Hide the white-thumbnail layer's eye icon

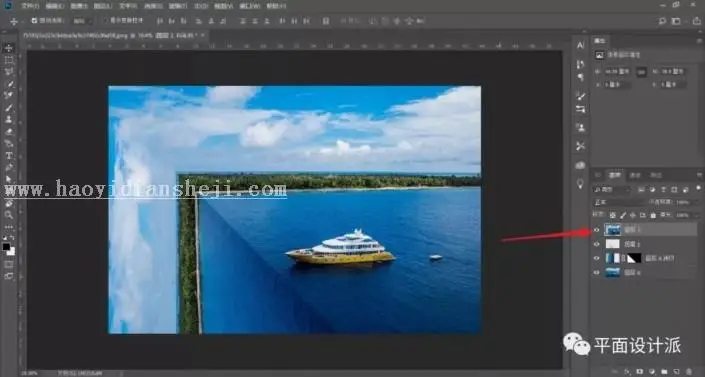pos(597,244)
